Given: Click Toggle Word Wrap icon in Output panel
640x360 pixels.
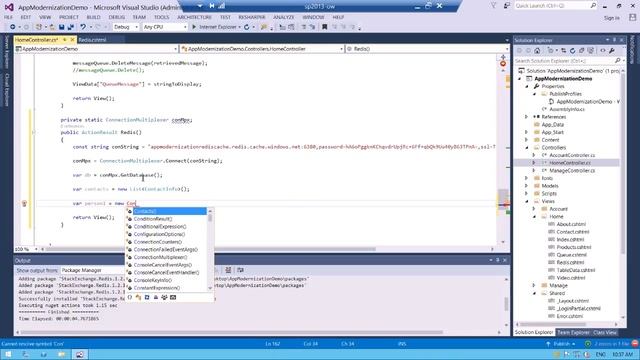Looking at the screenshot, I should [240, 270].
